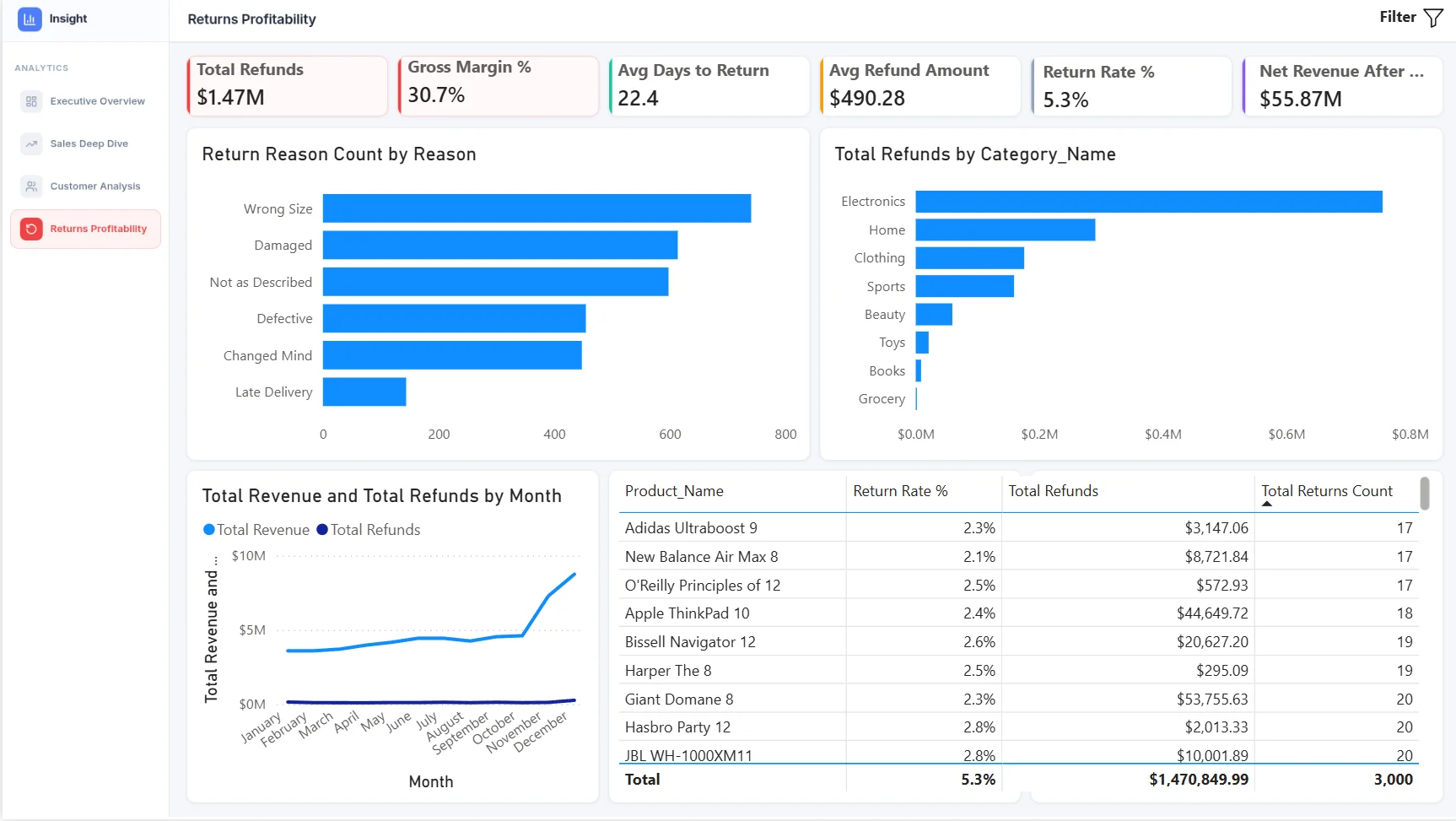
Task: Click the New Balance Air Max 8 cell
Action: [x=701, y=557]
